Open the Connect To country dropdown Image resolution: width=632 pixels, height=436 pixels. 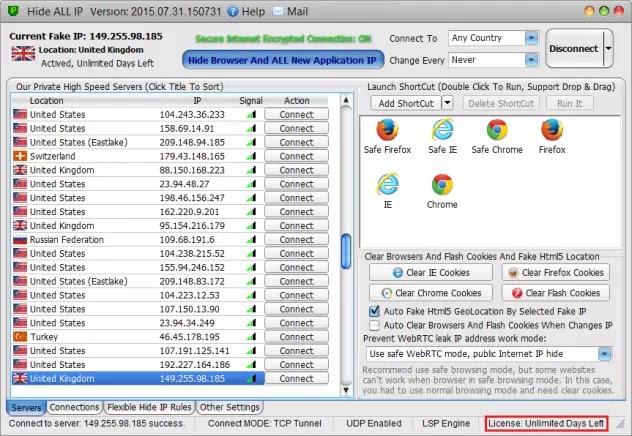click(x=532, y=38)
